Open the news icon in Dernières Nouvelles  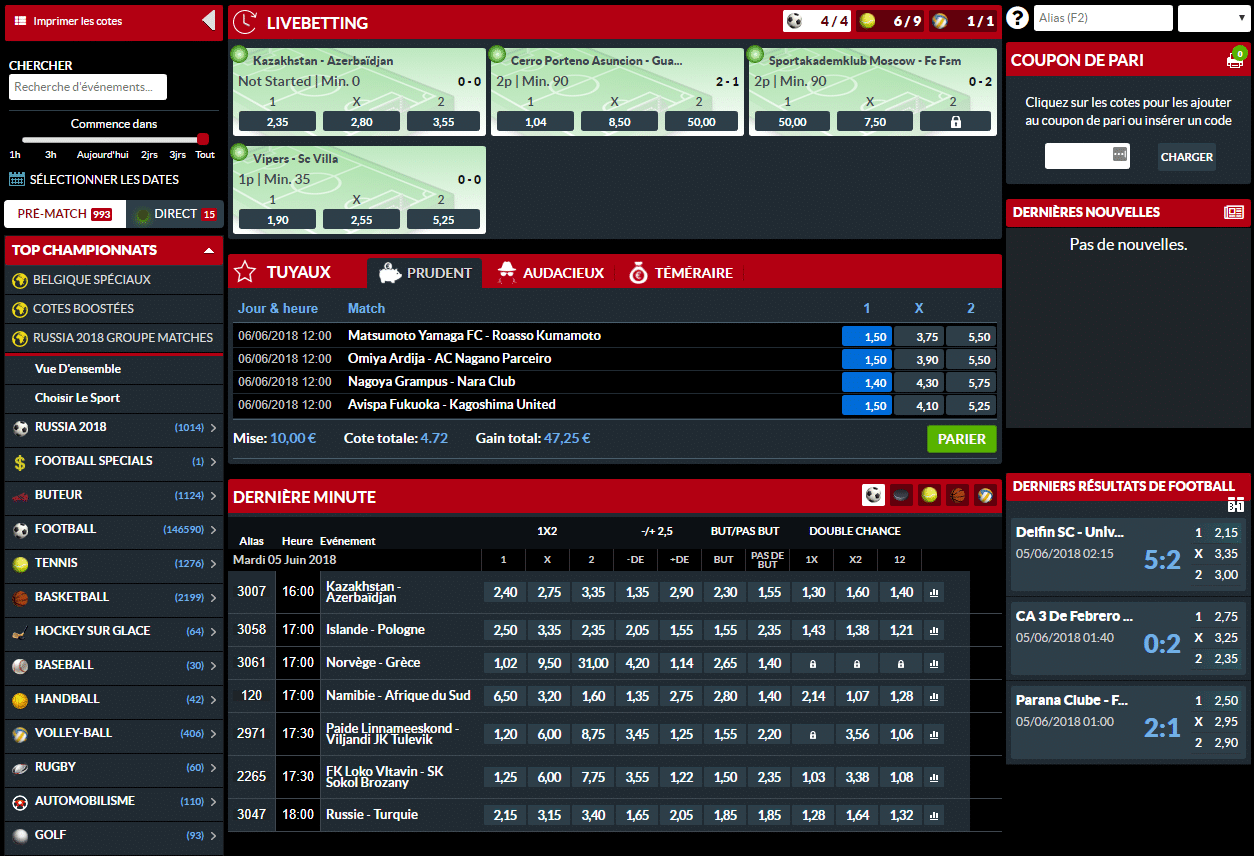pos(1234,212)
